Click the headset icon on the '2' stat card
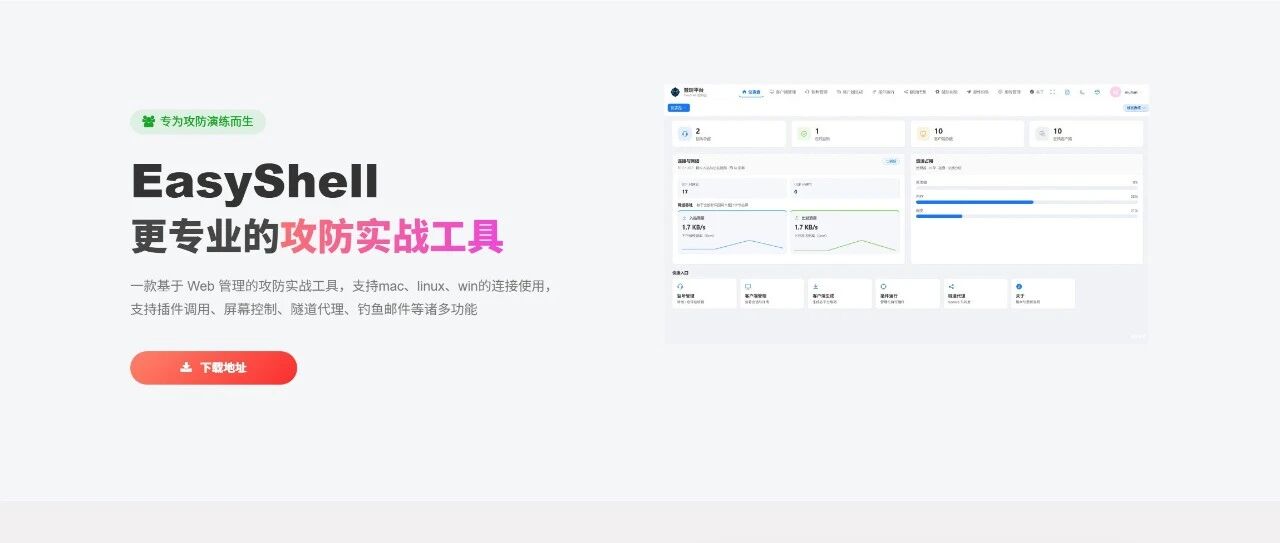1280x543 pixels. (x=684, y=133)
